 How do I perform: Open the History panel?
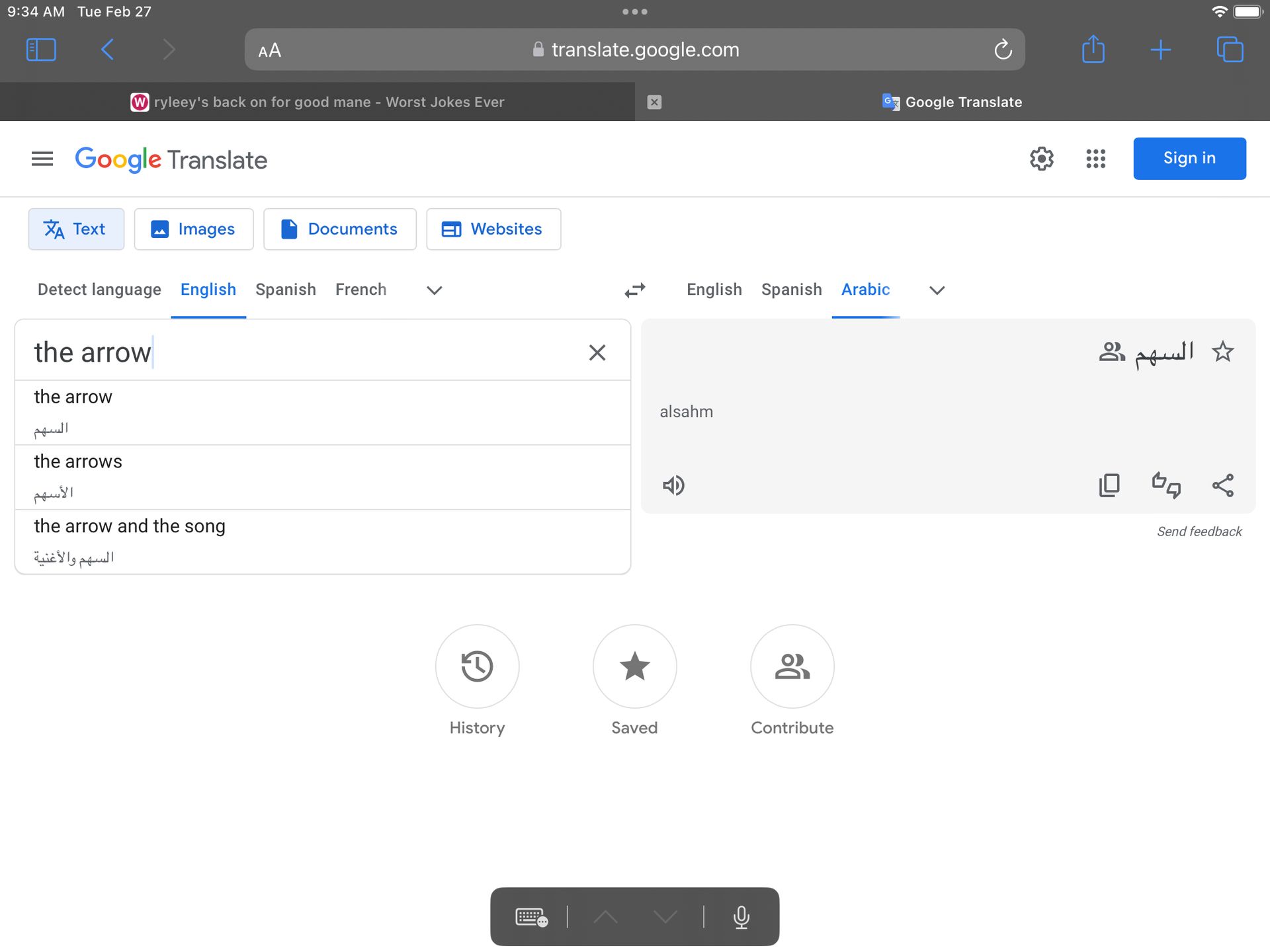477,666
